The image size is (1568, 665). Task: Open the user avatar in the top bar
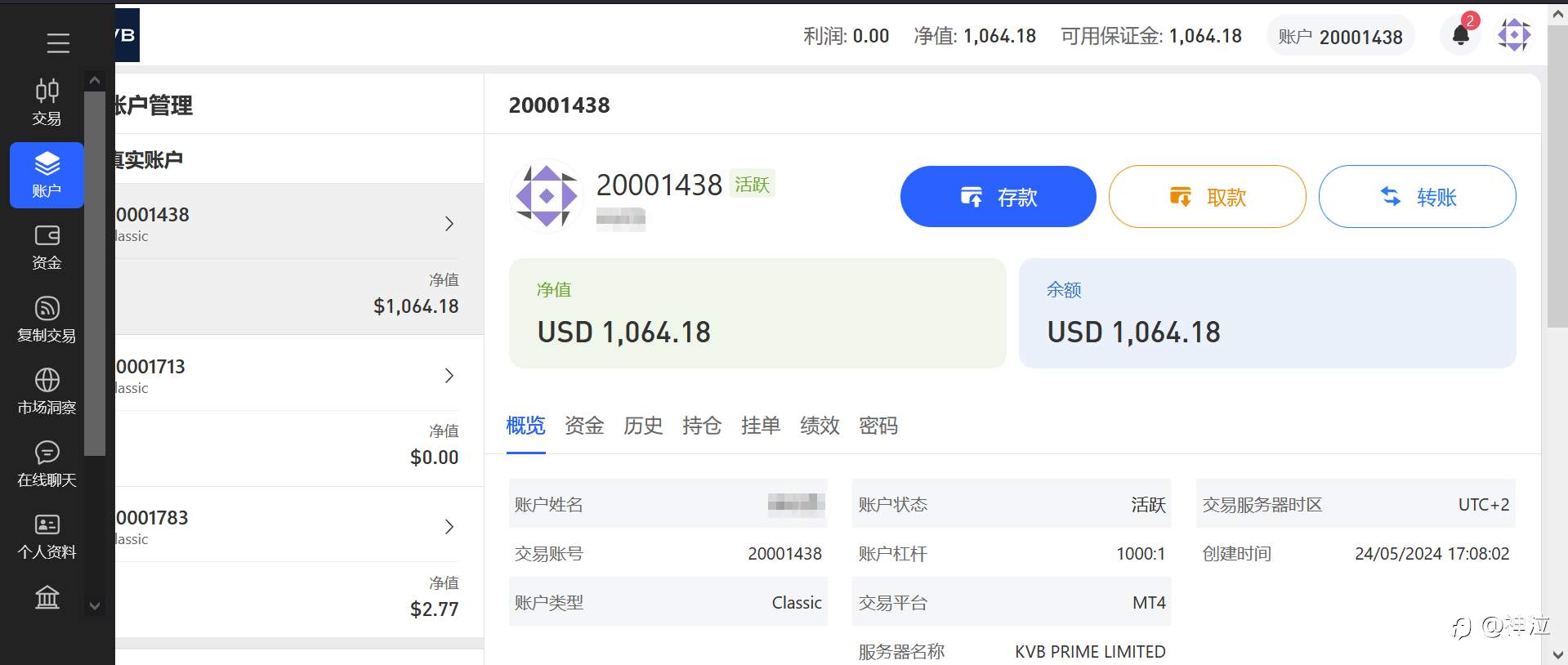pyautogui.click(x=1514, y=35)
